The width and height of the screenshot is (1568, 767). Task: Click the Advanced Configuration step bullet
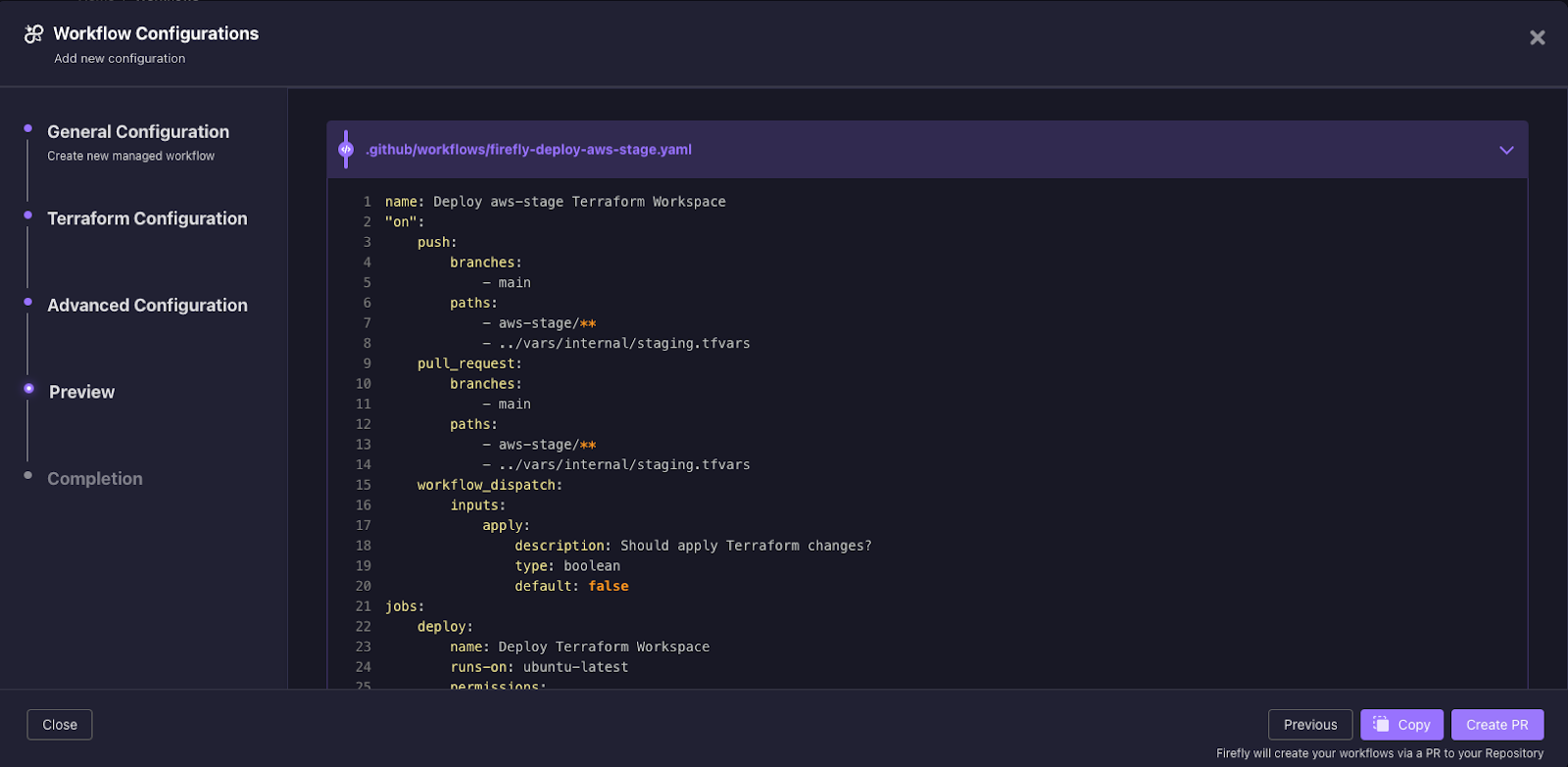27,302
